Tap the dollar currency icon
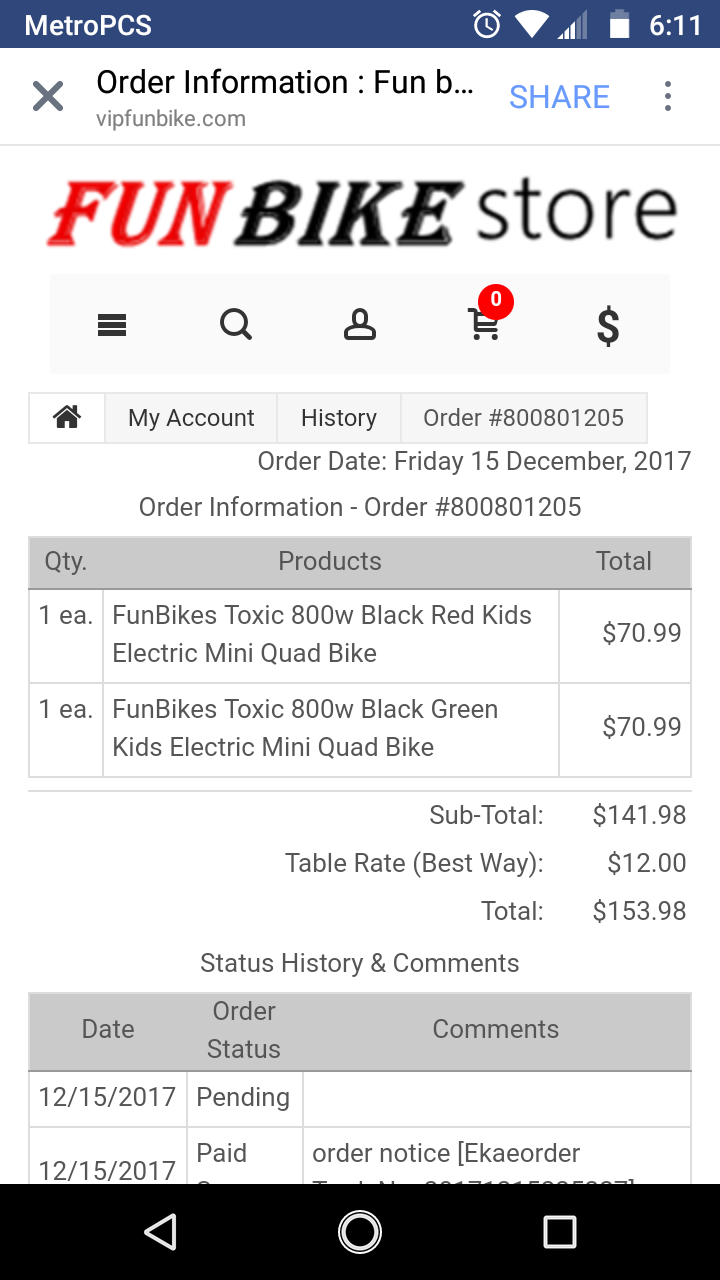This screenshot has width=720, height=1280. click(x=608, y=326)
